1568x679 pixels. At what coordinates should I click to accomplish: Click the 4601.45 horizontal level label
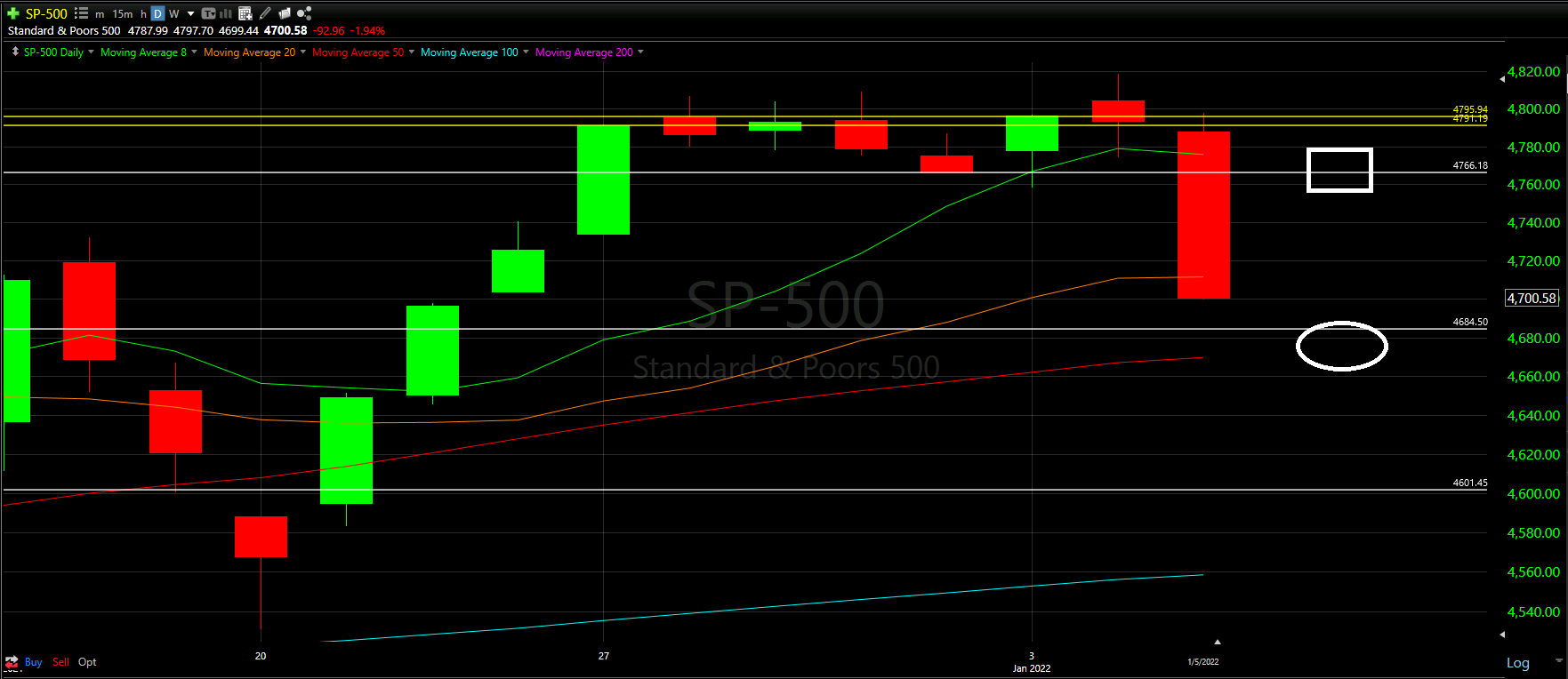point(1470,483)
